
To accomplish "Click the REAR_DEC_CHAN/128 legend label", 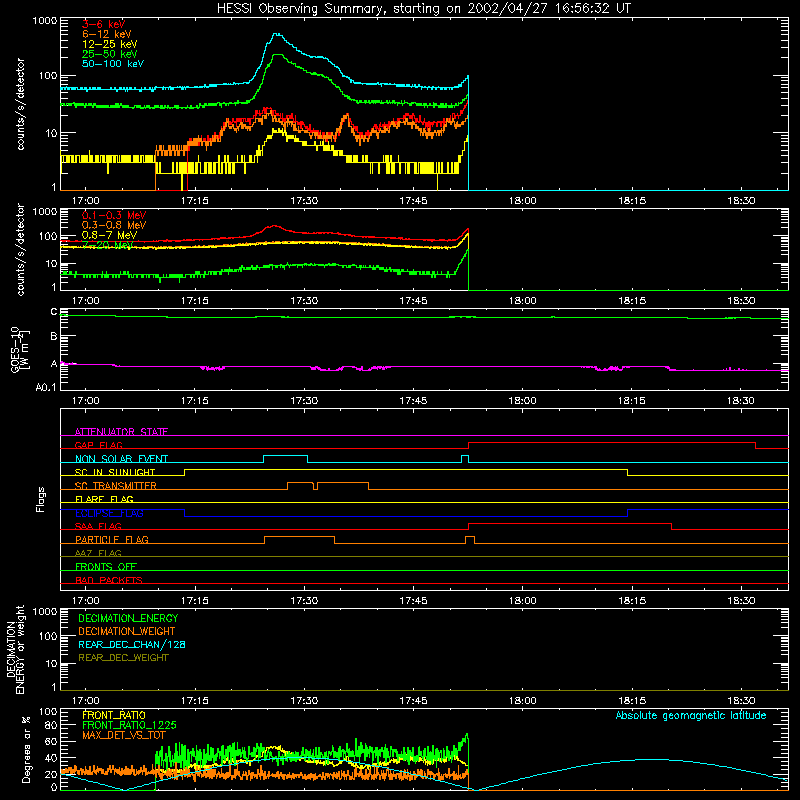I will 132,644.
